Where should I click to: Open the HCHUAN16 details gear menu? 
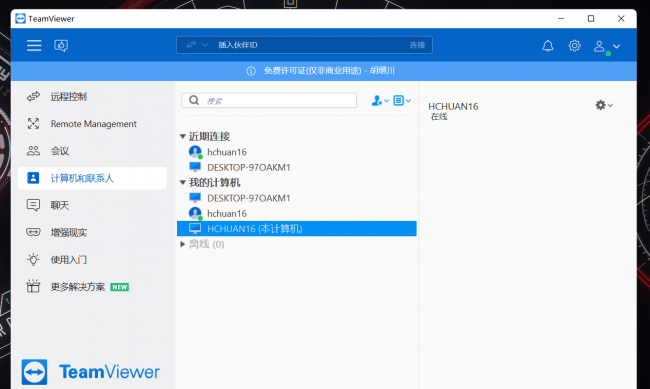tap(604, 105)
